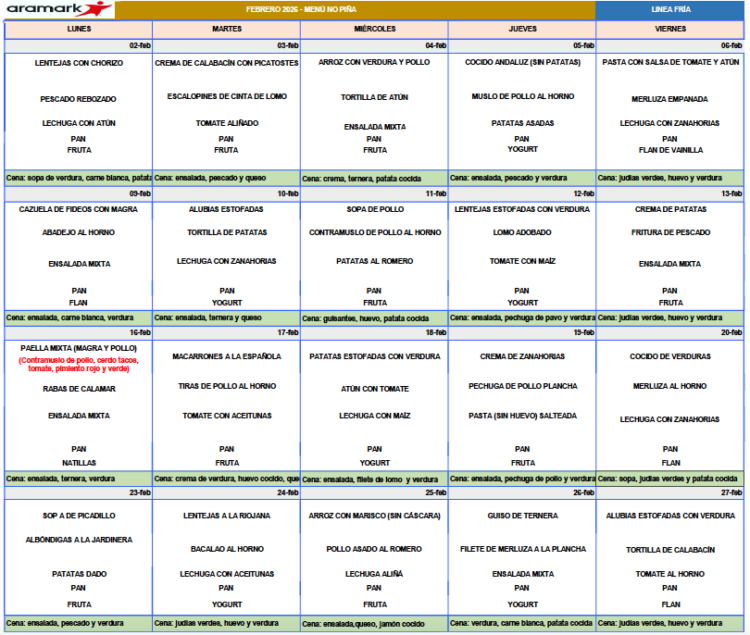Viewport: 750px width, 635px height.
Task: Click the Flan de Vainilla dessert
Action: pos(670,150)
